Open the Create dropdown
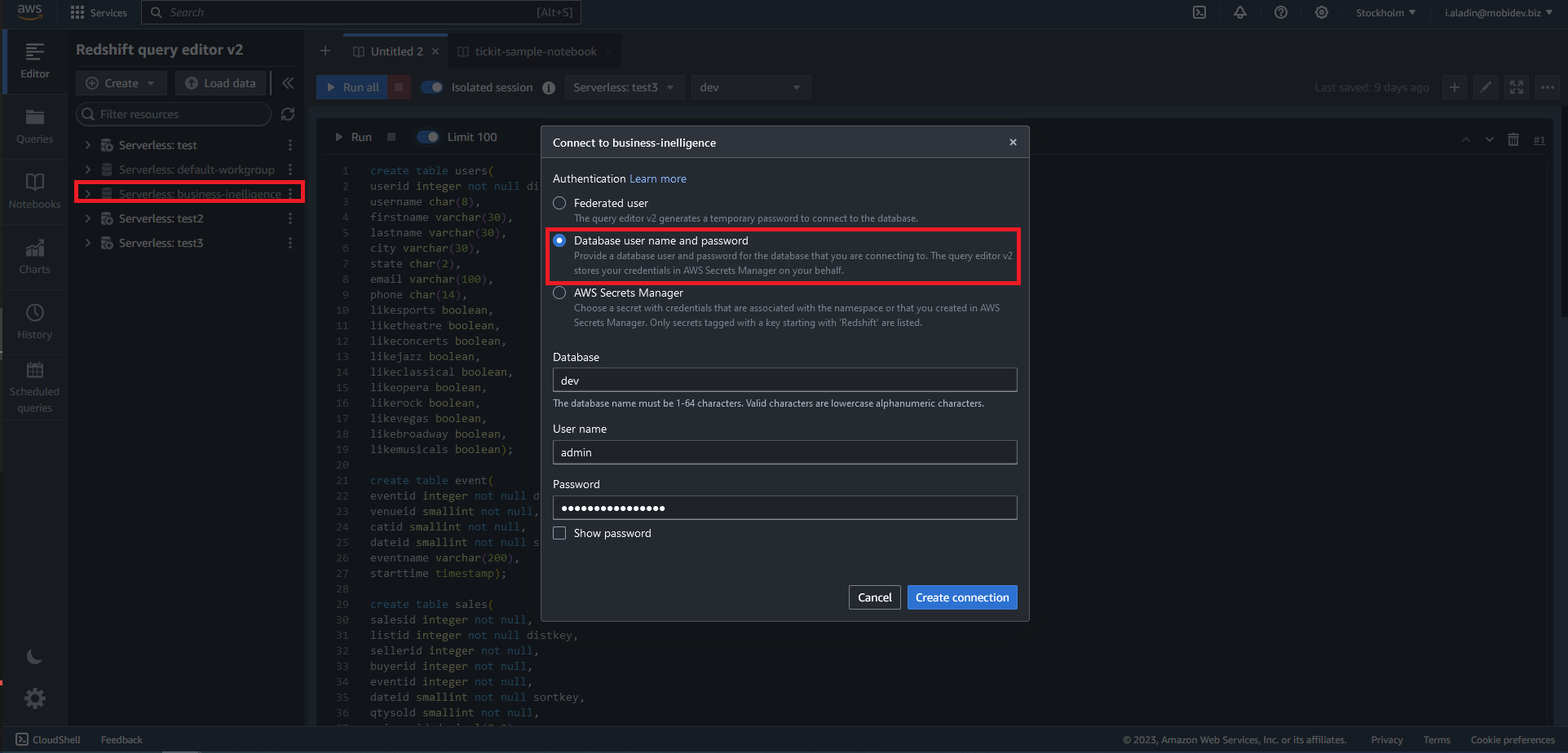1568x753 pixels. 121,83
